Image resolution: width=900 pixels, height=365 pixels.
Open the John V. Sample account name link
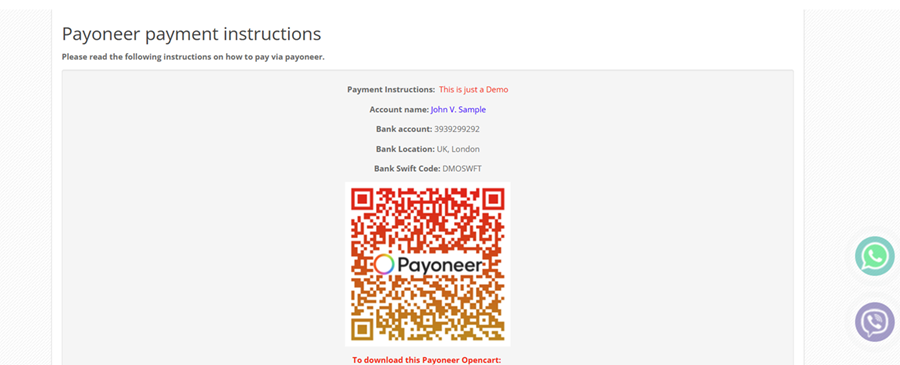point(458,110)
